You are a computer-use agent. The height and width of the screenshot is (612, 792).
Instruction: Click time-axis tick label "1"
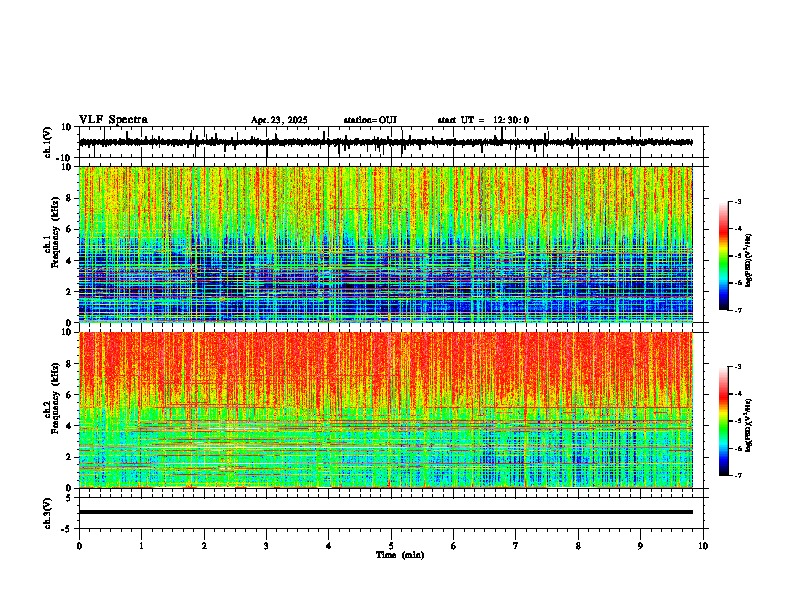tap(141, 546)
